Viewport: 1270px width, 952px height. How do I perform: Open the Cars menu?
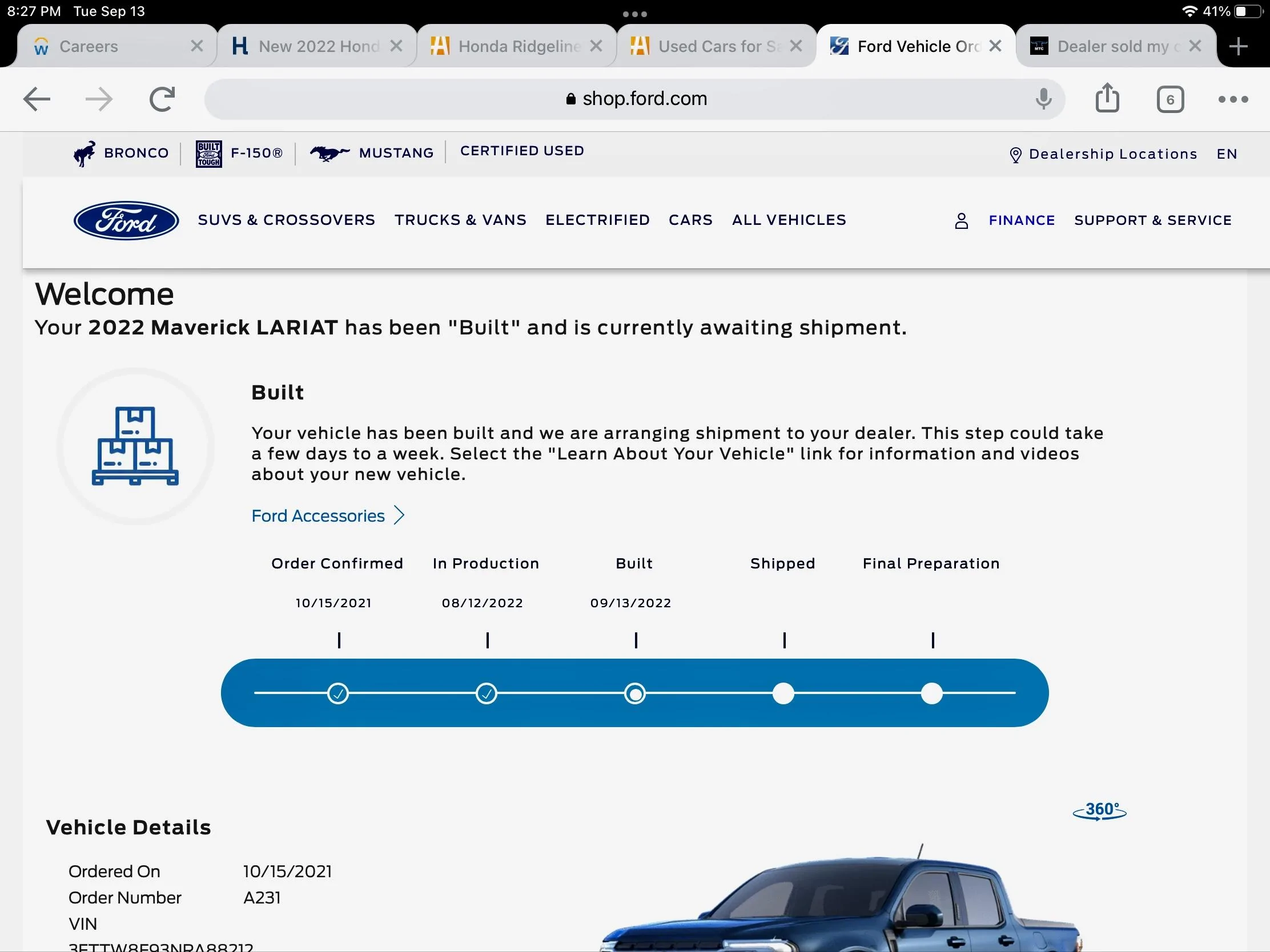point(691,220)
